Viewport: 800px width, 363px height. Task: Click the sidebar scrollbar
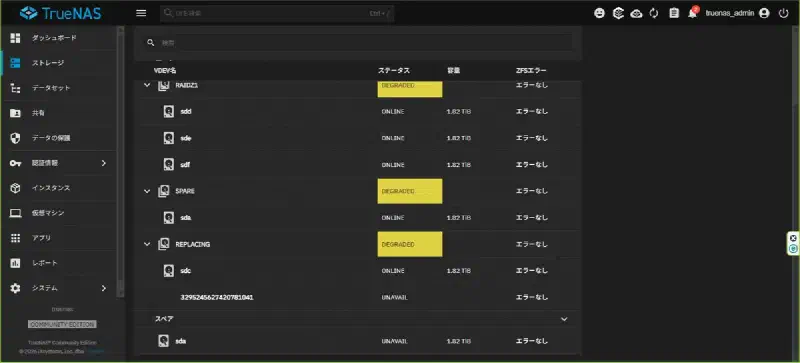pos(120,161)
